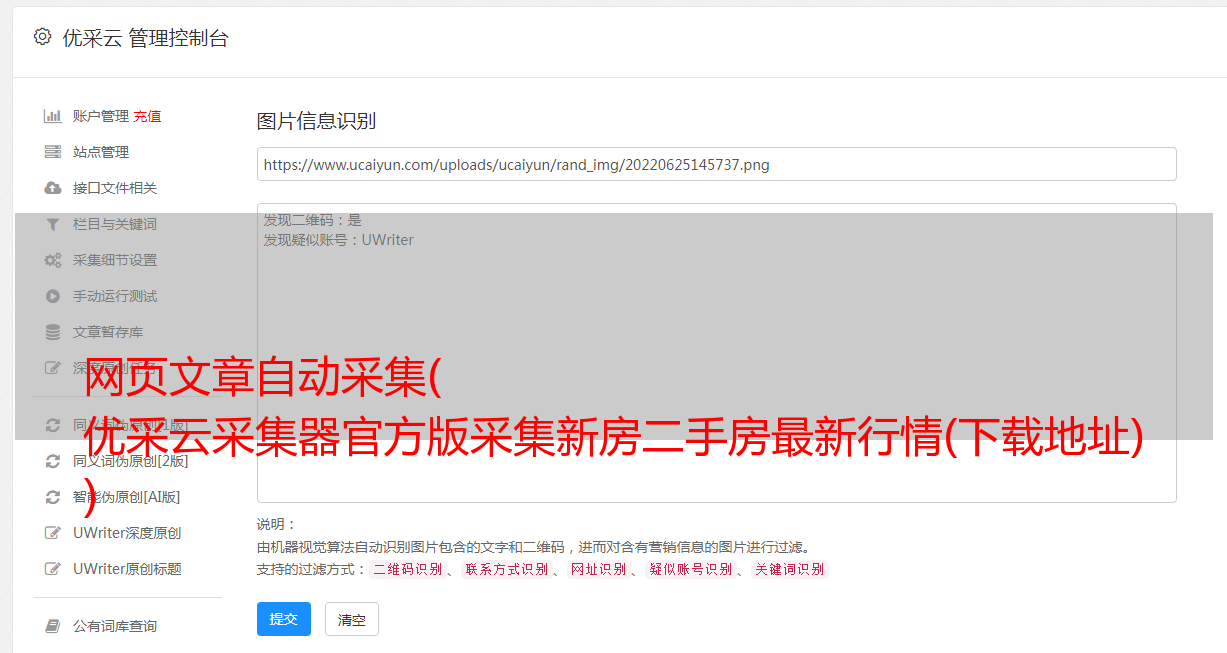Click the 联系方式识别 tag

pyautogui.click(x=506, y=569)
